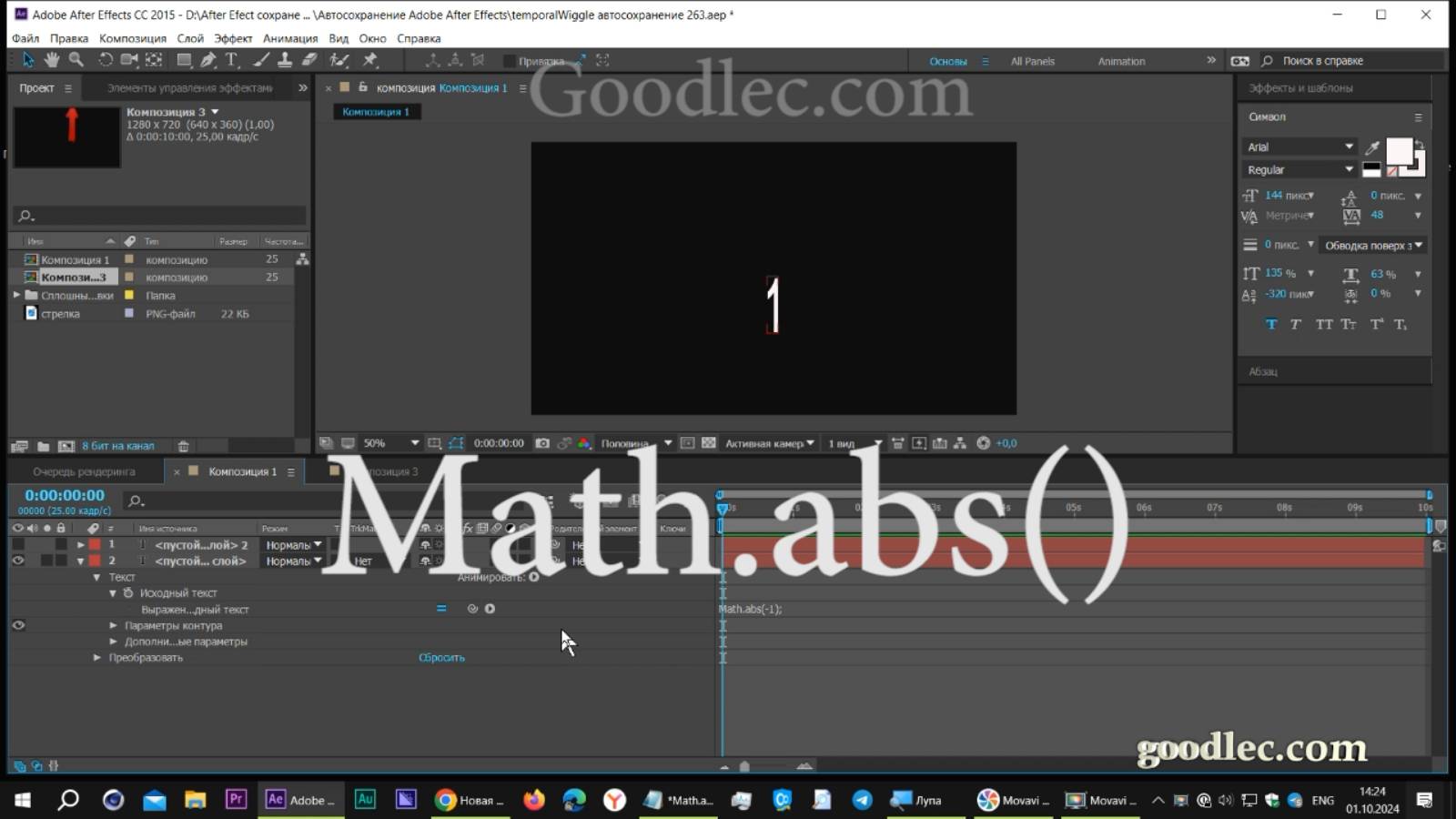
Task: Click the swap fill and stroke arrow
Action: pos(1420,146)
